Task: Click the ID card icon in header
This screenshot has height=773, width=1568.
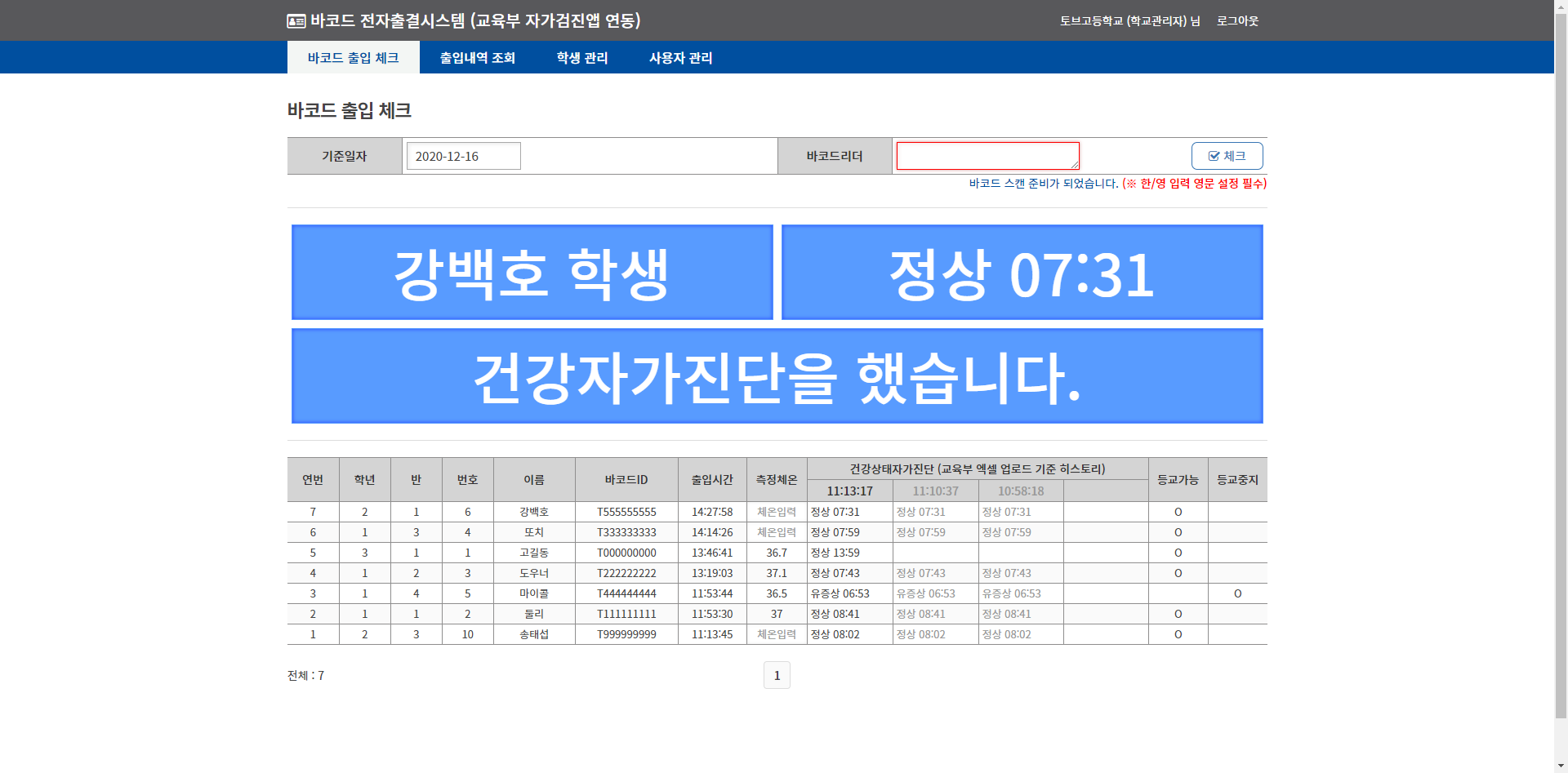Action: 296,21
